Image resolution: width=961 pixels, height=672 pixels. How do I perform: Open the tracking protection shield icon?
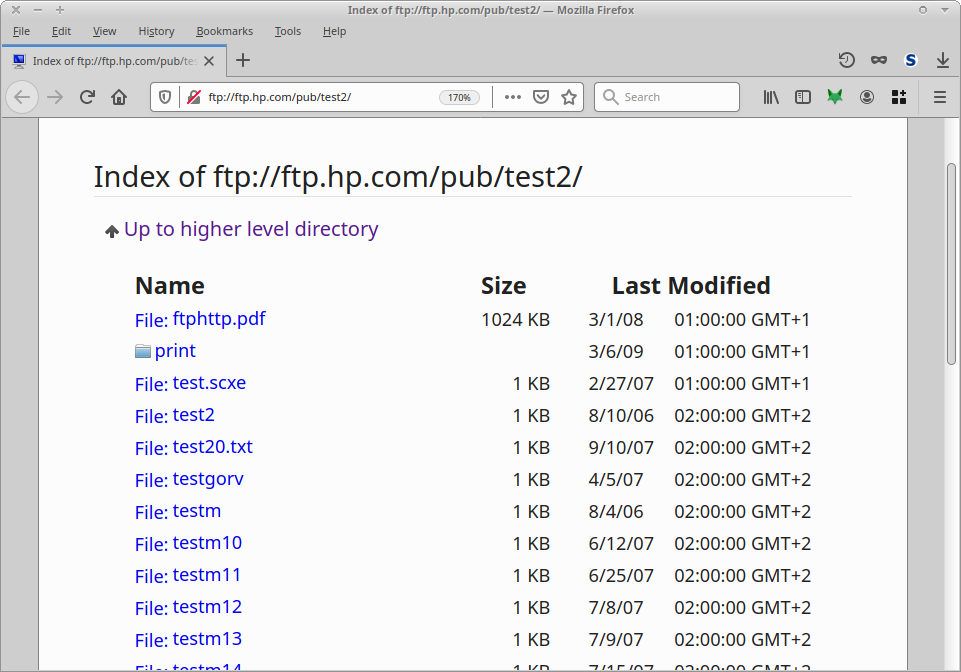point(166,97)
